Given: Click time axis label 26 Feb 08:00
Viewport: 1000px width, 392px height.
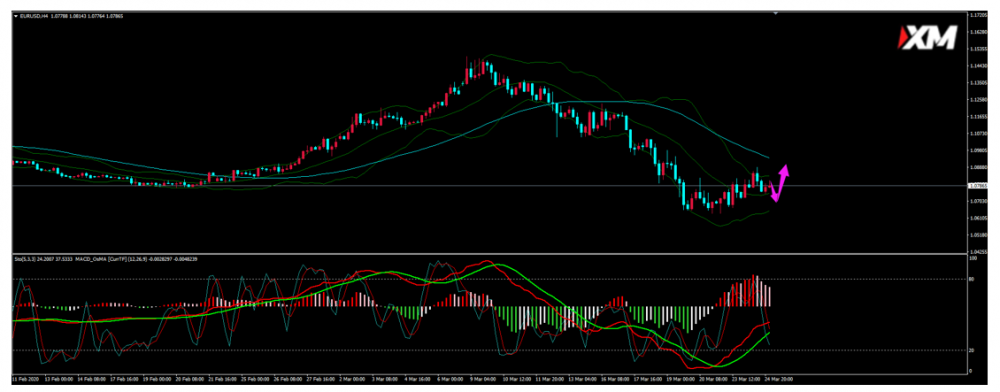Looking at the screenshot, I should [288, 379].
